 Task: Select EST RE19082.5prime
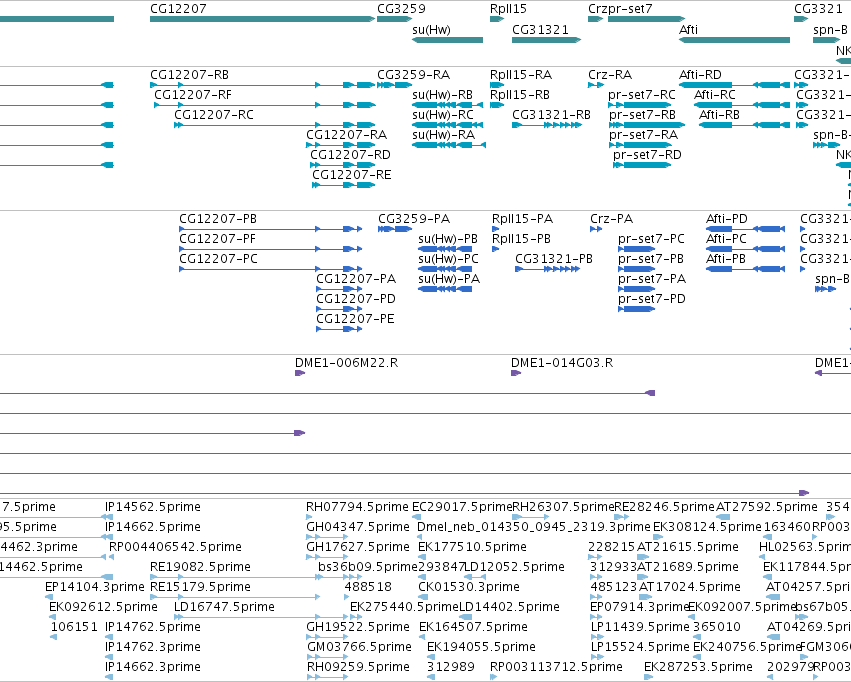coord(234,578)
